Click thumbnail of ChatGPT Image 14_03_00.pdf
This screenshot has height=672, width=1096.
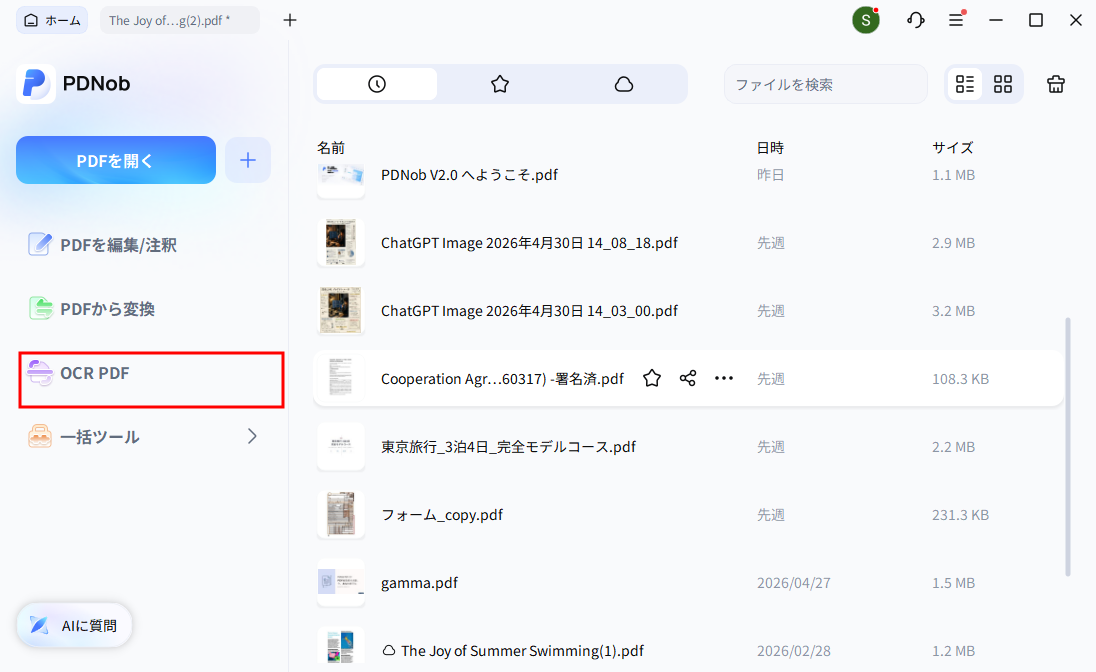pyautogui.click(x=341, y=310)
